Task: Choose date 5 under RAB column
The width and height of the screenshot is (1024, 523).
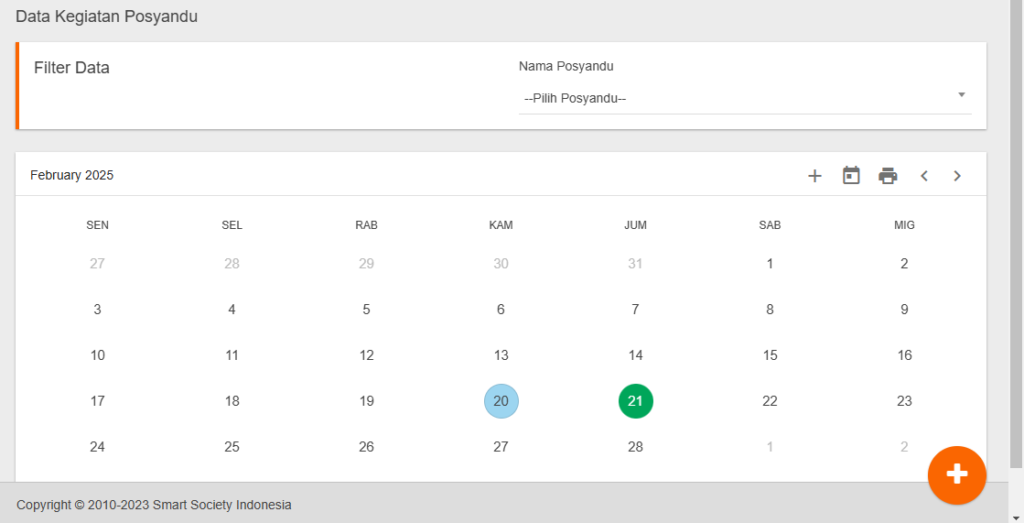Action: (x=366, y=309)
